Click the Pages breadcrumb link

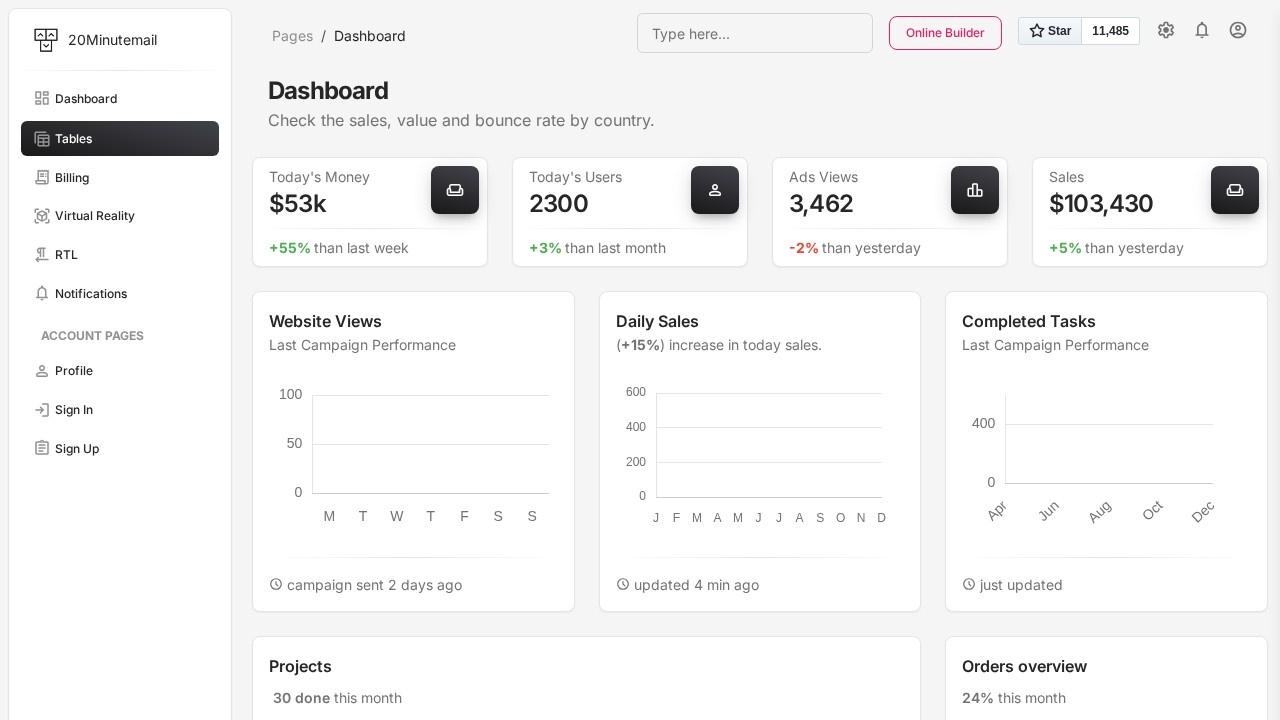tap(292, 36)
